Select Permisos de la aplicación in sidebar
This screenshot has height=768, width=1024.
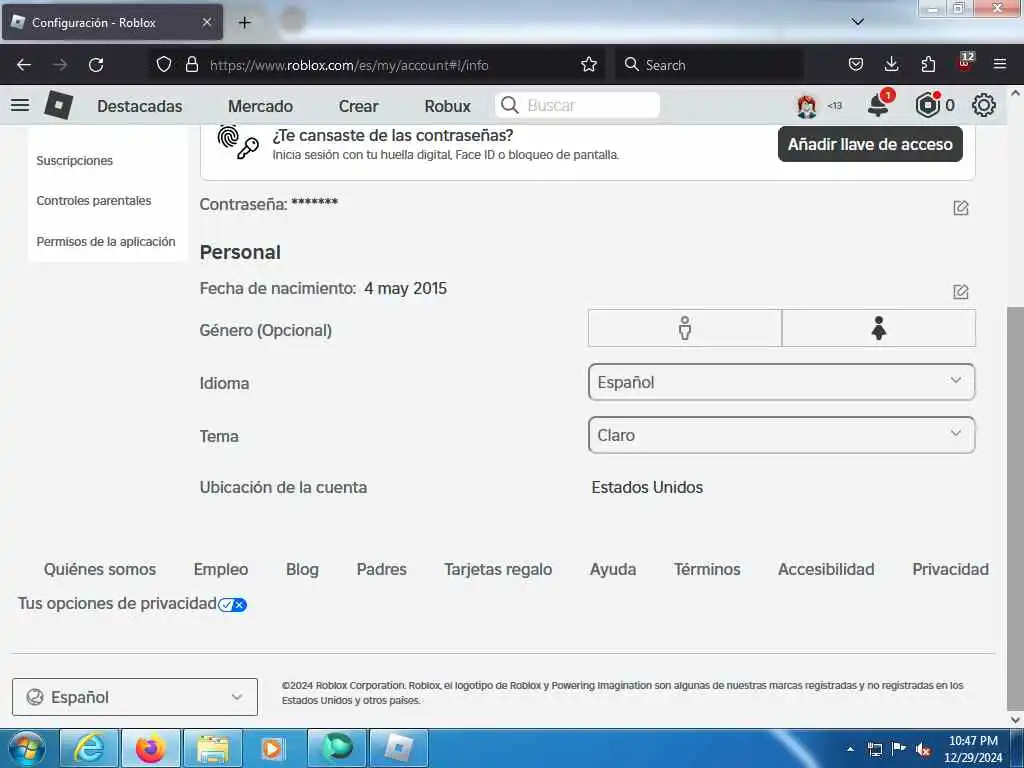[106, 242]
